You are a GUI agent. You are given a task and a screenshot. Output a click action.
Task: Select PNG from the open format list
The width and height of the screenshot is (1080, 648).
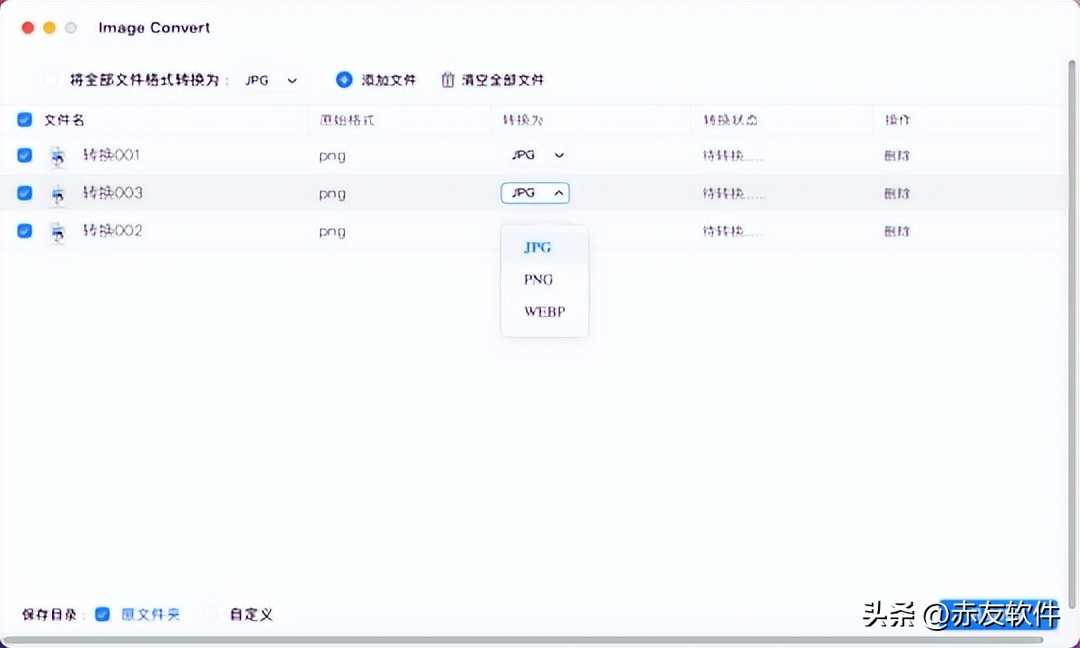(538, 279)
